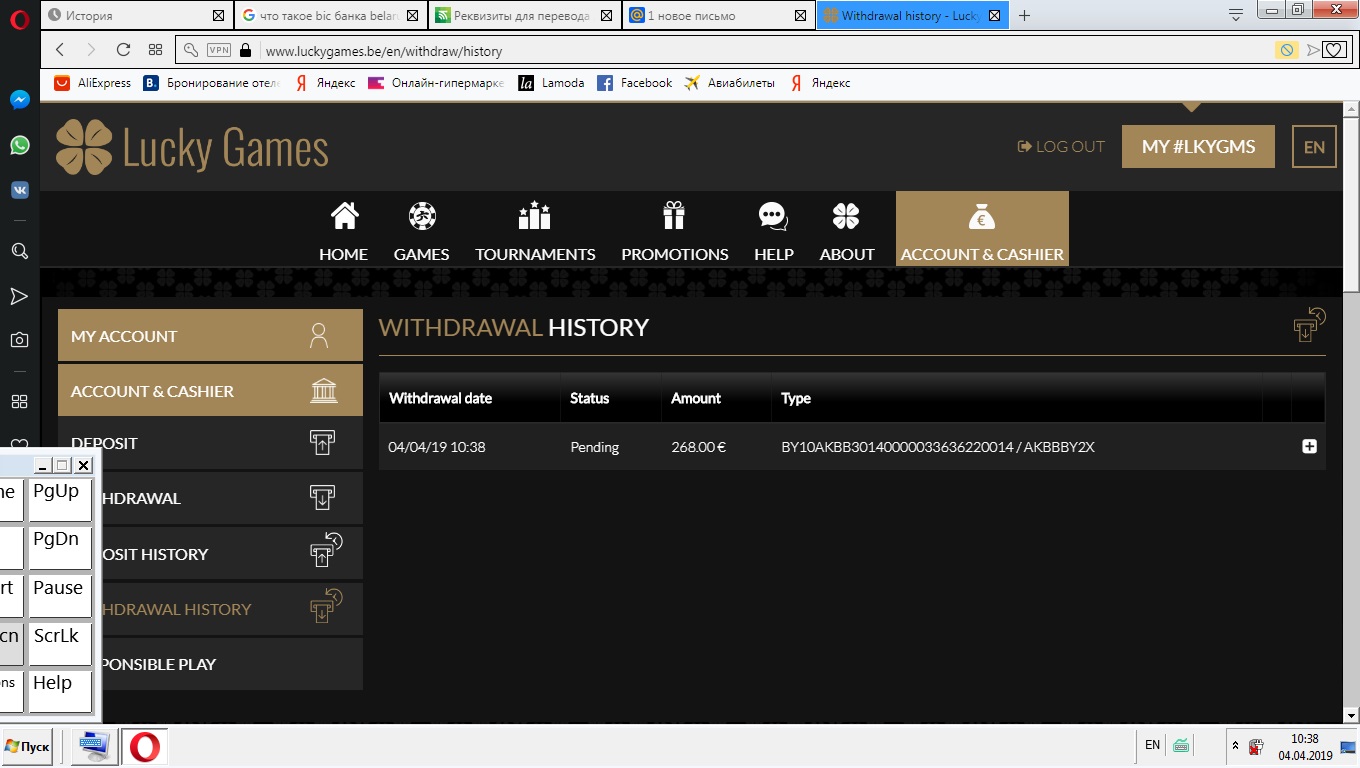This screenshot has height=768, width=1360.
Task: Expand the pending withdrawal row details
Action: 1309,447
